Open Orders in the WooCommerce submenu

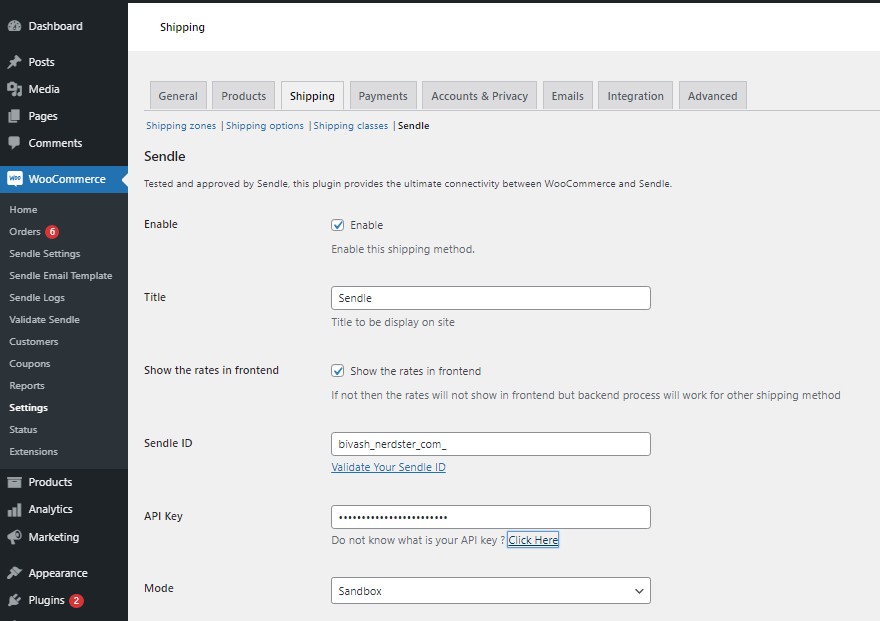pyautogui.click(x=25, y=231)
